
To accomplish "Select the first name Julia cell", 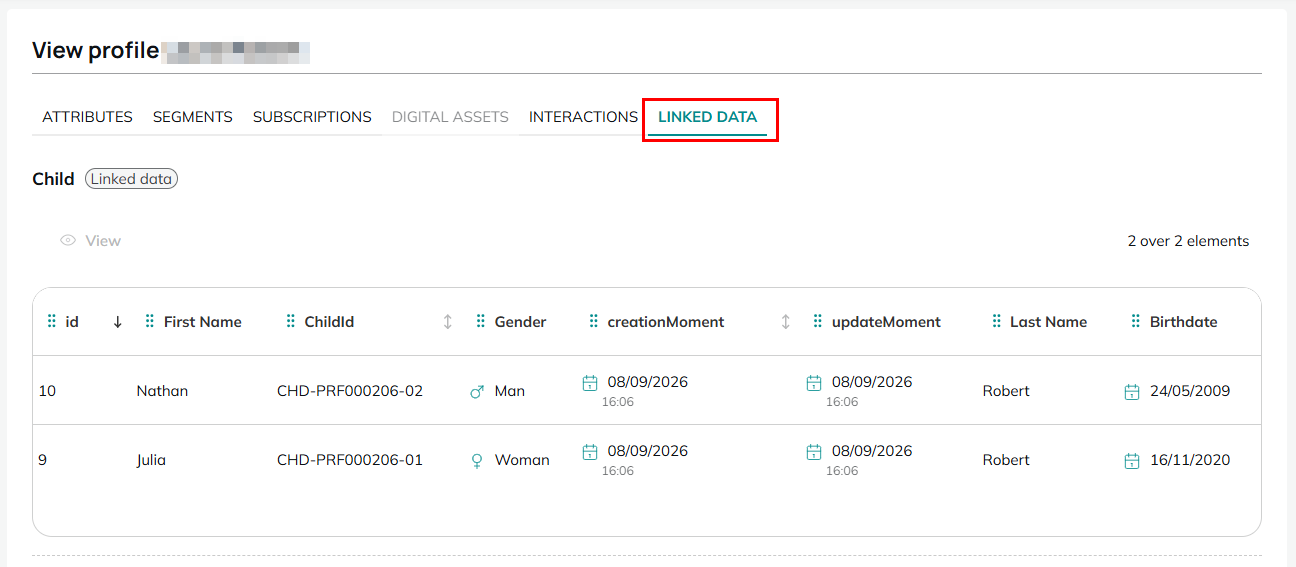I will (151, 460).
